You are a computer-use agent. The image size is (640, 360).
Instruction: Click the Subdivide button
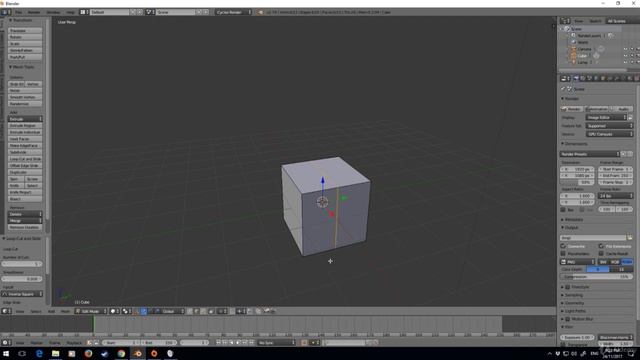[25, 152]
